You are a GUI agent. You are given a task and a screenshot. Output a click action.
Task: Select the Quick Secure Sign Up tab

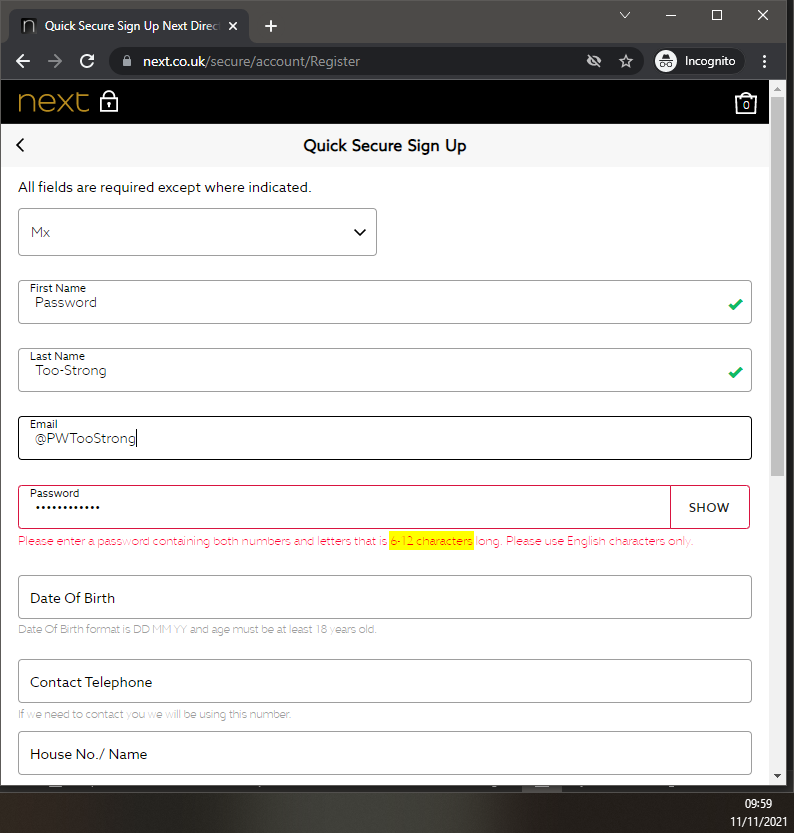[x=129, y=26]
